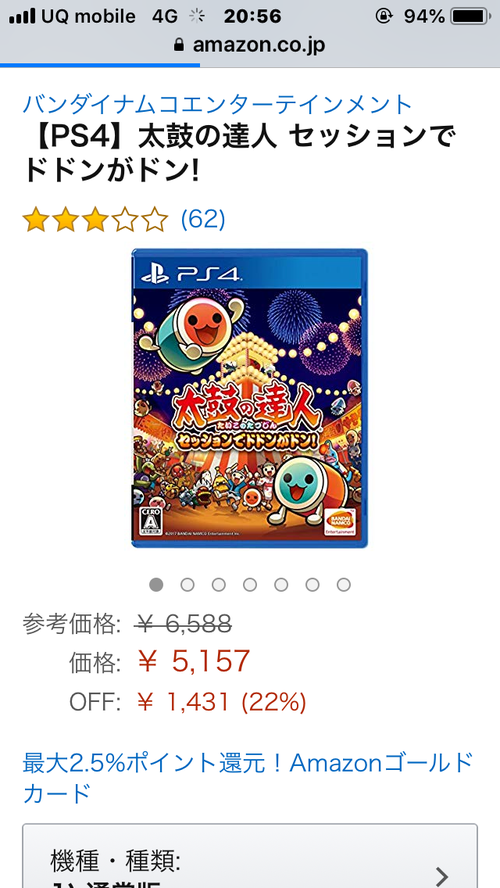Tap the rotation lock status icon
The width and height of the screenshot is (500, 888).
click(x=383, y=16)
